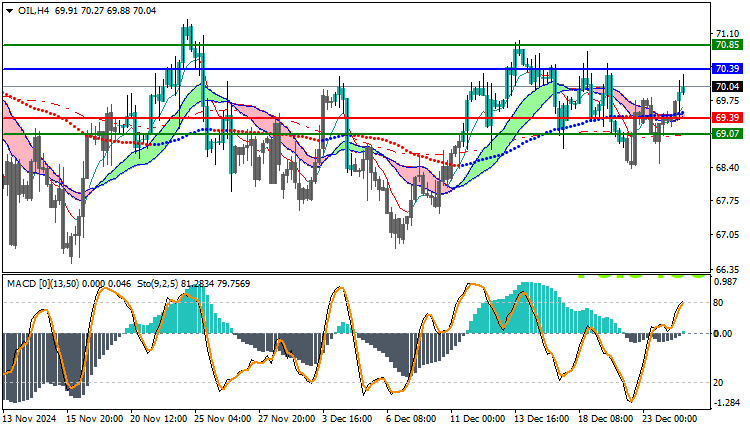Select the 25 Nov 04:00 time label
This screenshot has width=750, height=430.
pyautogui.click(x=222, y=419)
